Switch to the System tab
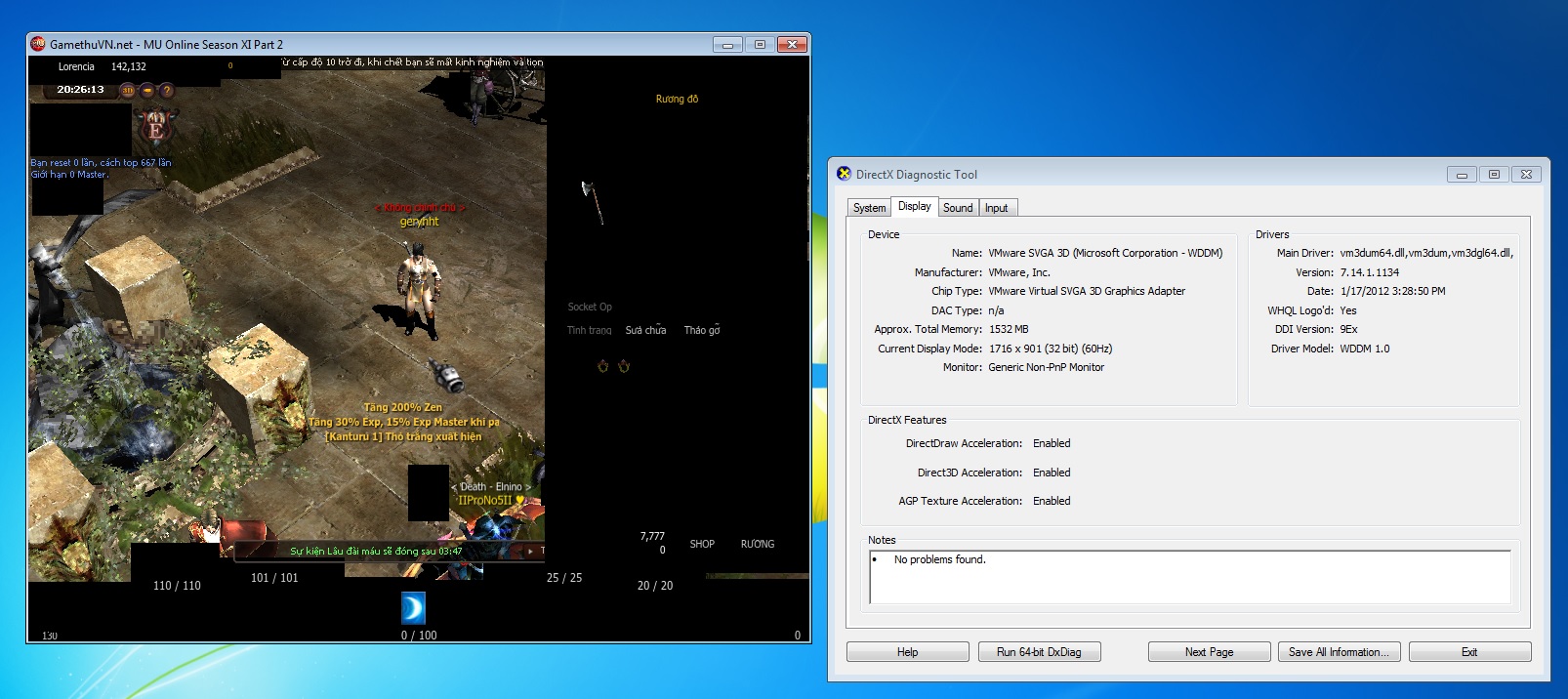The height and width of the screenshot is (699, 1568). click(x=869, y=208)
